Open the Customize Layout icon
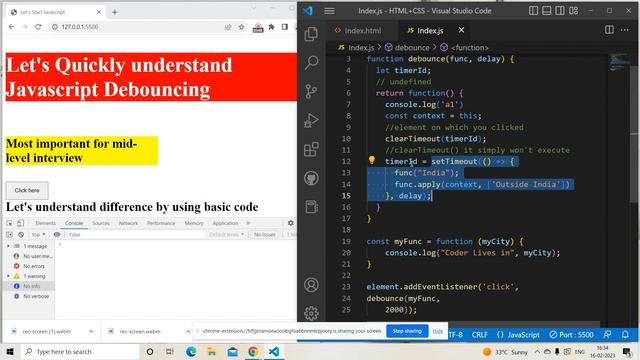Image resolution: width=640 pixels, height=360 pixels. click(x=573, y=11)
